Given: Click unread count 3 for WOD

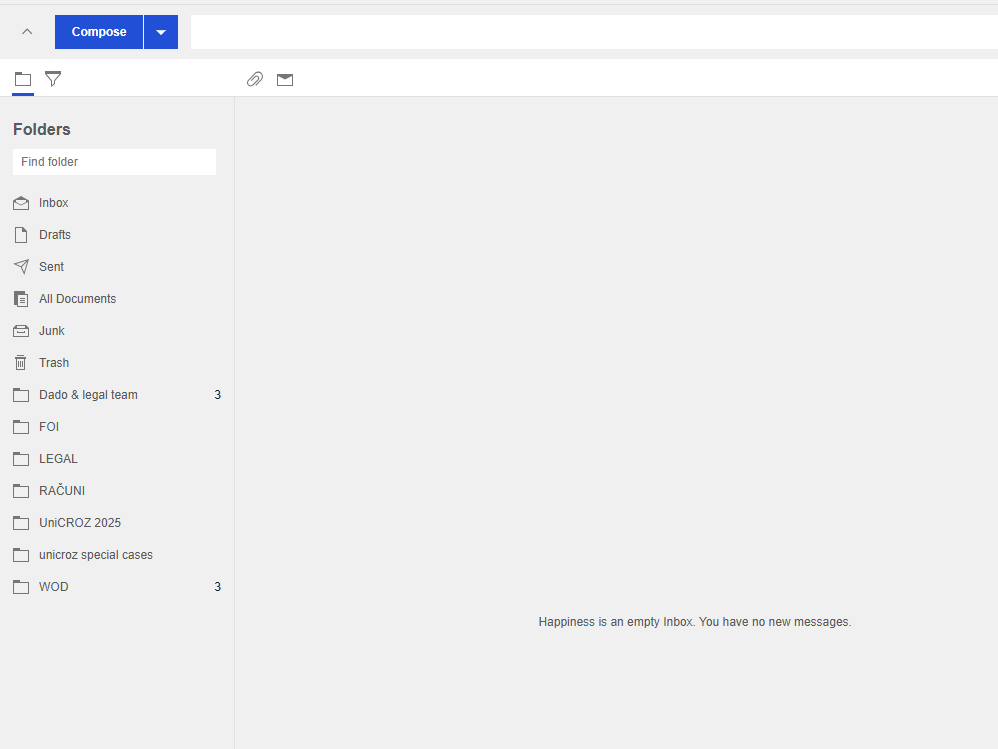Looking at the screenshot, I should click(x=218, y=587).
